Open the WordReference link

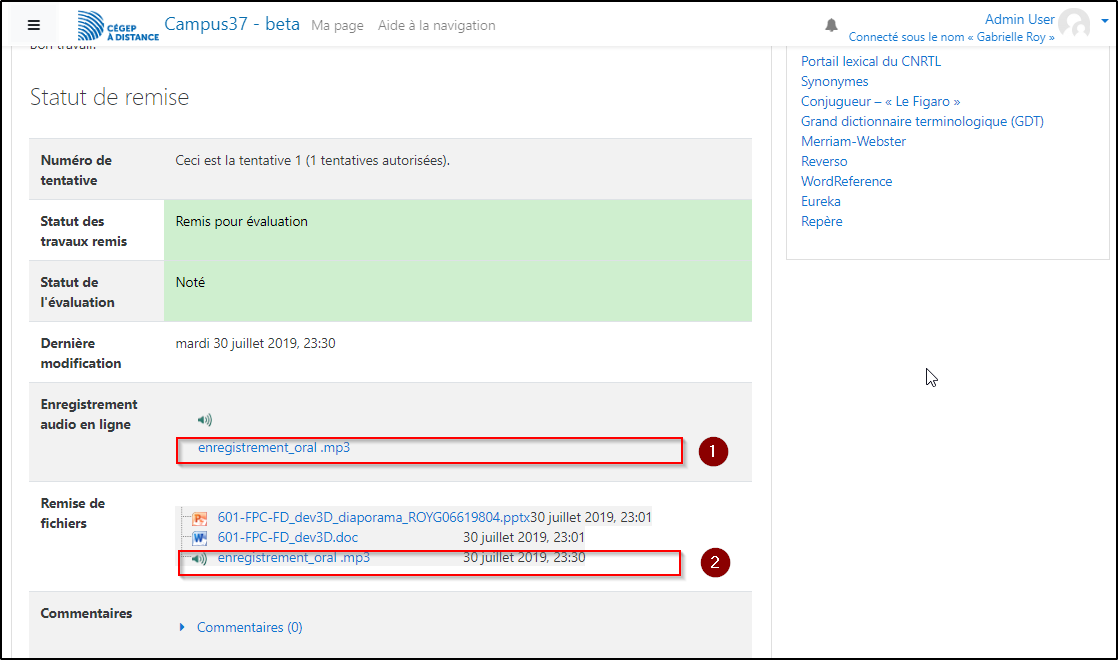846,181
